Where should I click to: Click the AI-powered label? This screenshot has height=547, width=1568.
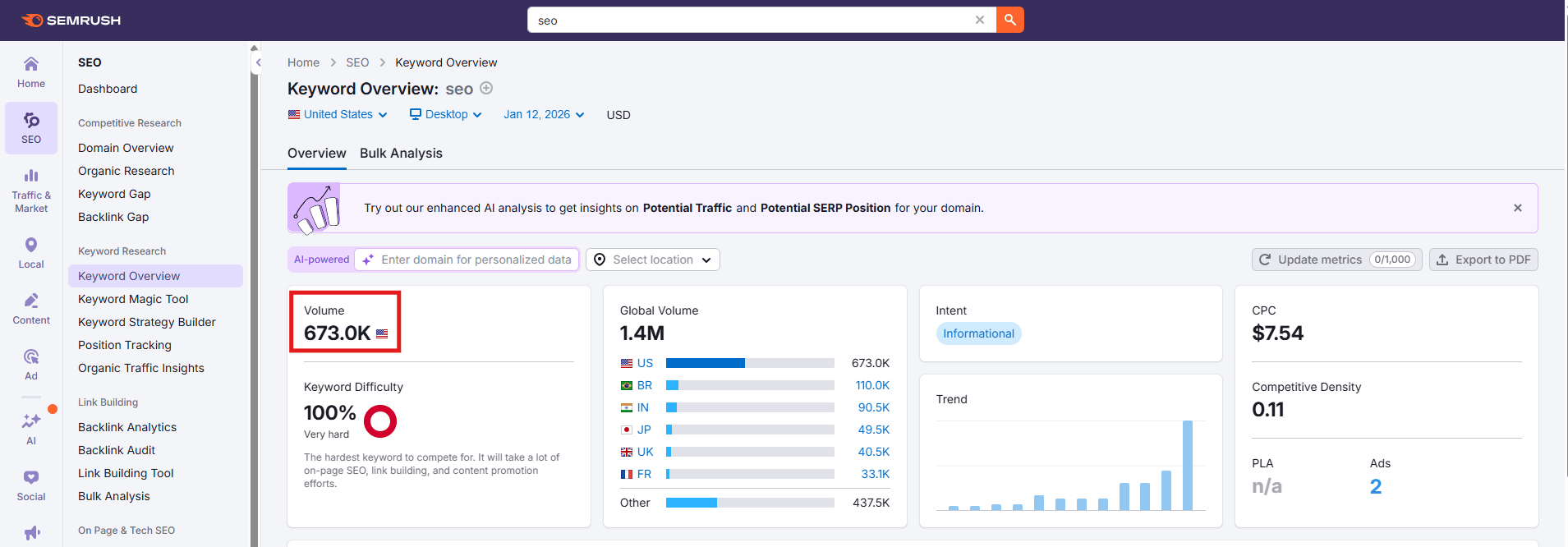pyautogui.click(x=321, y=260)
